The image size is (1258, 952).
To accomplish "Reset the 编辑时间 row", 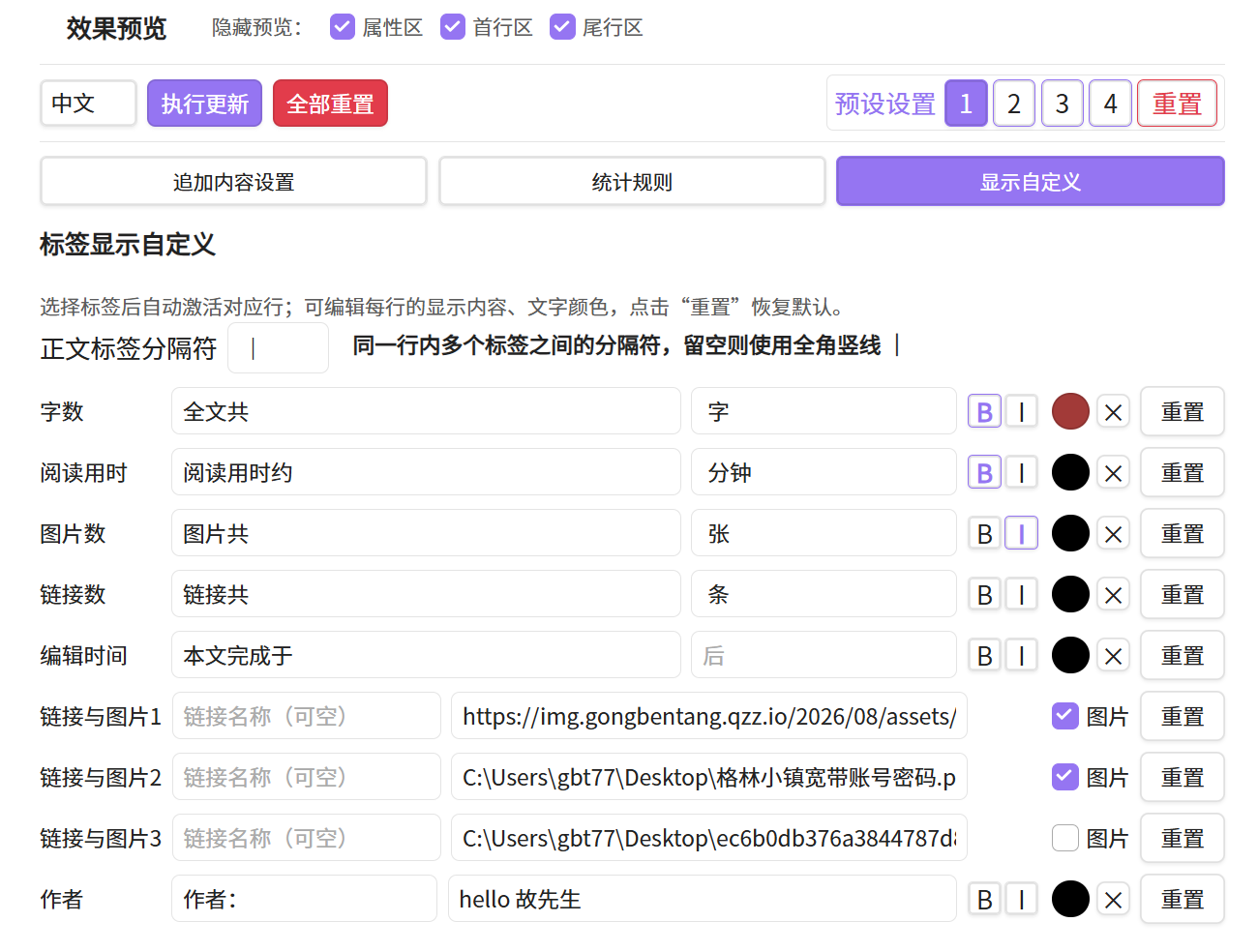I will point(1183,656).
